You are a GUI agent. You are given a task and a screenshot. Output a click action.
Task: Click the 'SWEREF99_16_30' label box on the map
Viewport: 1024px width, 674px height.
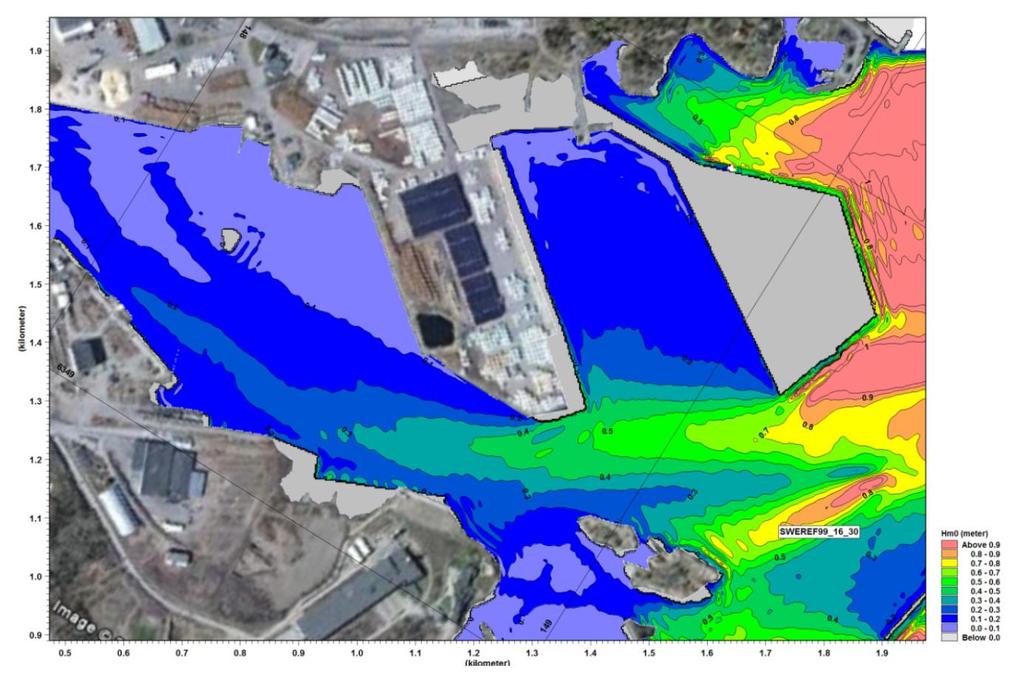(x=819, y=532)
